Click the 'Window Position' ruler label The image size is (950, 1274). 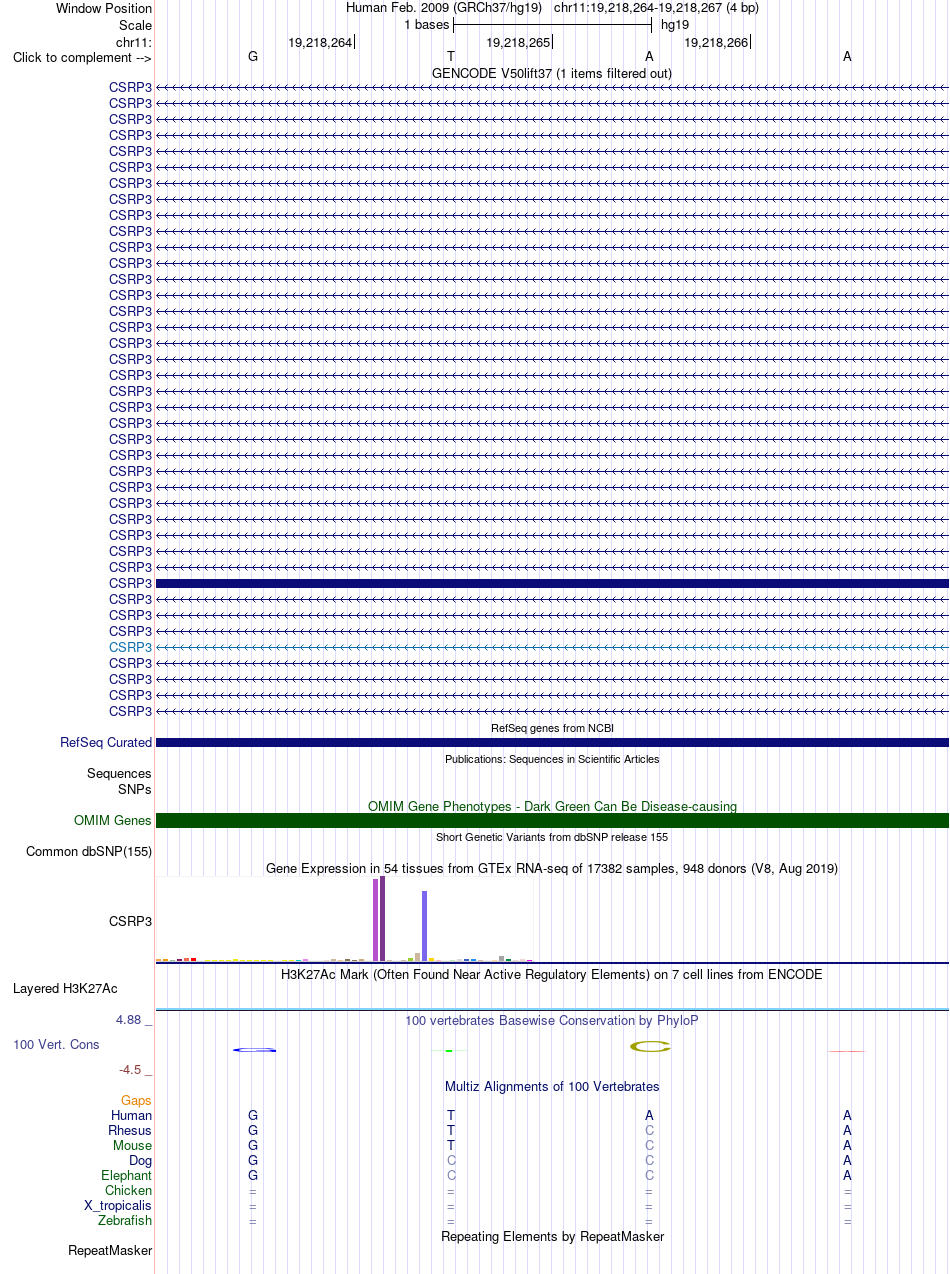tap(104, 8)
